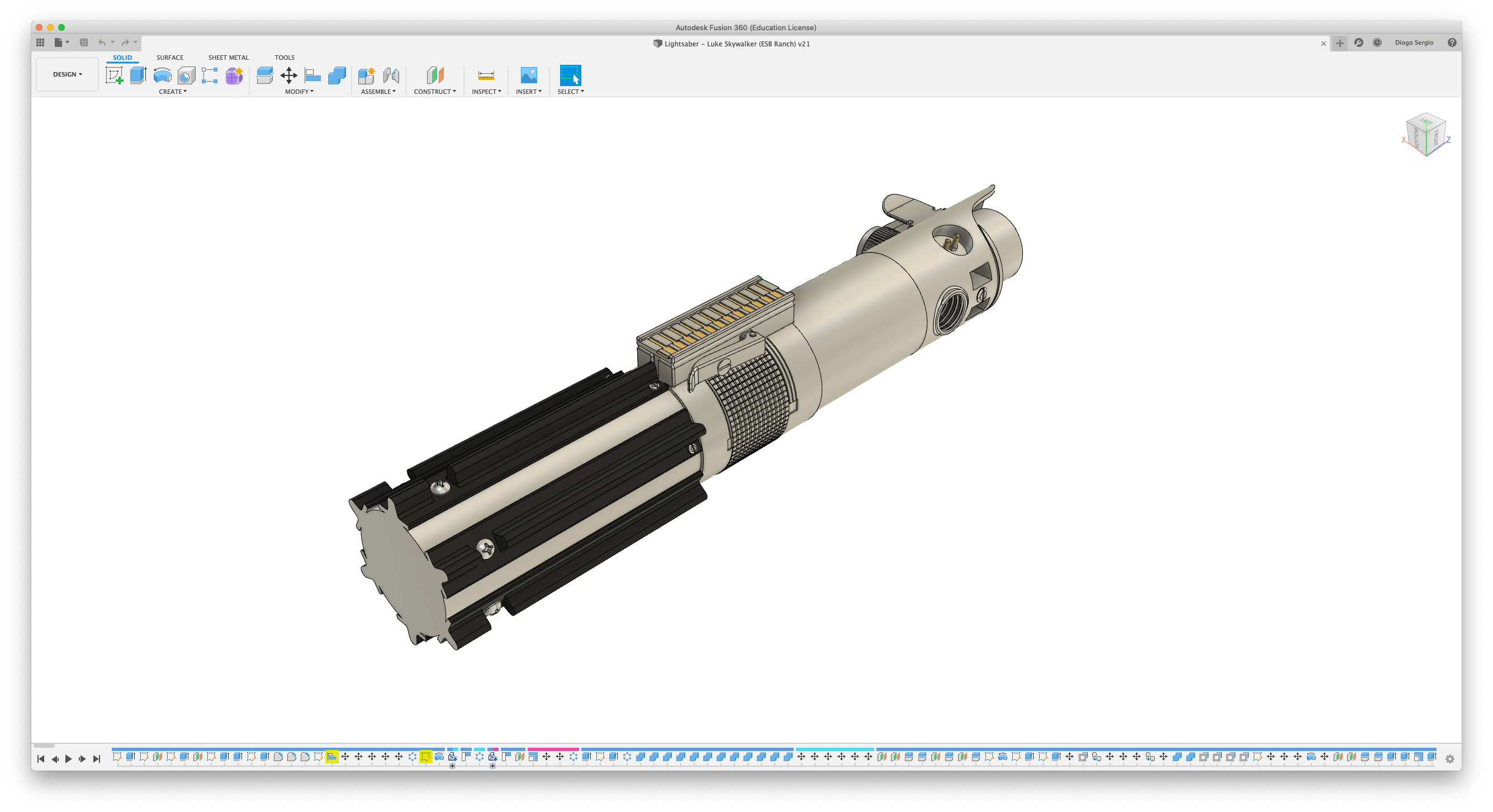Expand the CREATE menu
Screen dimensions: 1493x812
pos(173,92)
